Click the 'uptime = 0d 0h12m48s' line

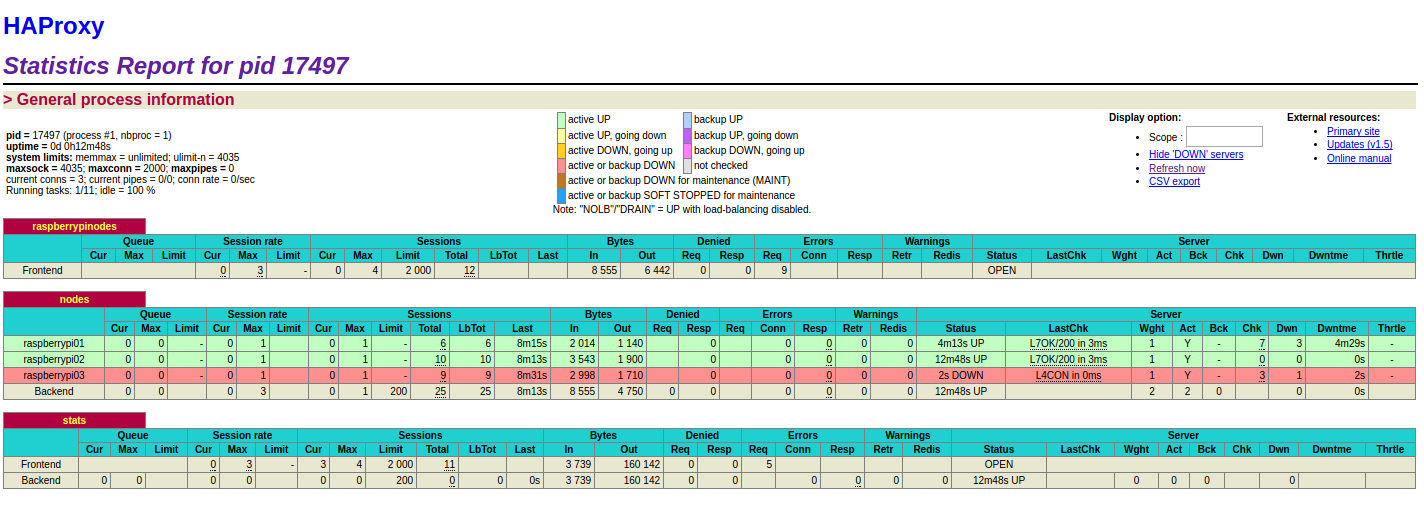[x=58, y=146]
